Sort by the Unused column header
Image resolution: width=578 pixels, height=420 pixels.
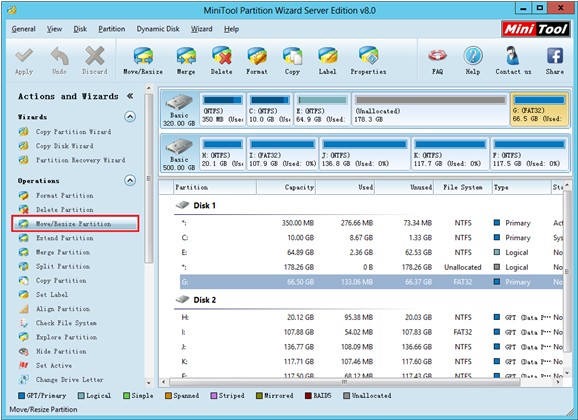coord(404,187)
